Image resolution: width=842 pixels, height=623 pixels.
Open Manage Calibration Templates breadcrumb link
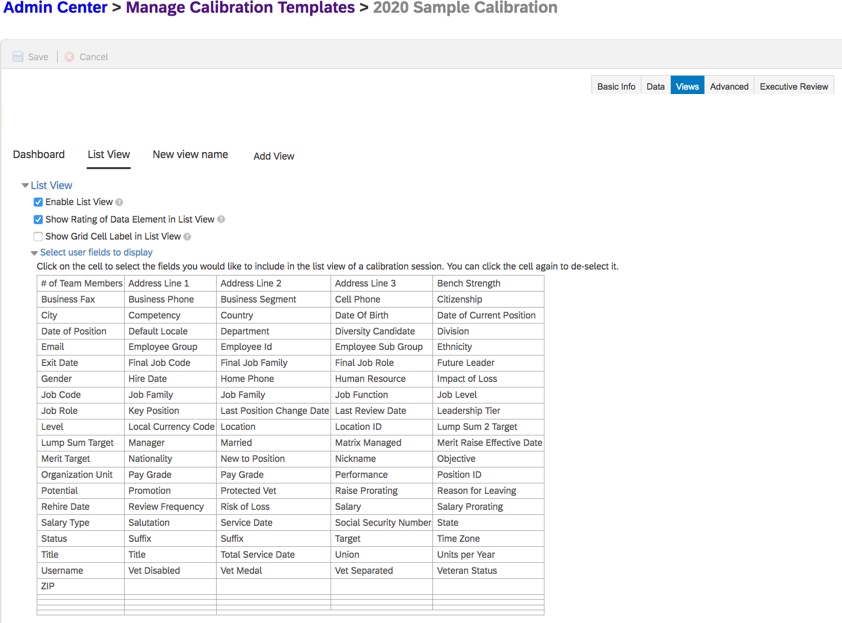241,8
